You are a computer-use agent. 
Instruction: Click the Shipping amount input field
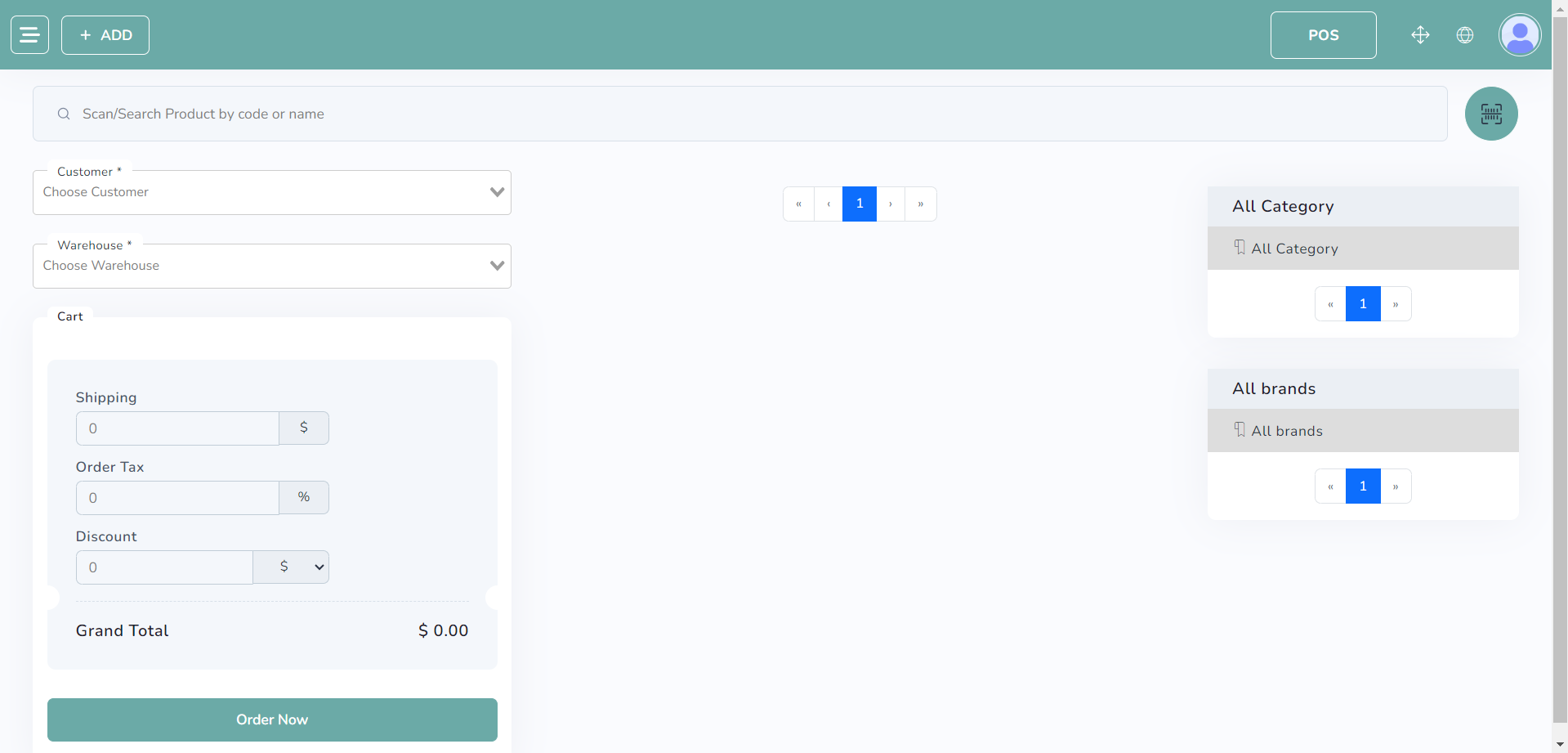(x=177, y=428)
